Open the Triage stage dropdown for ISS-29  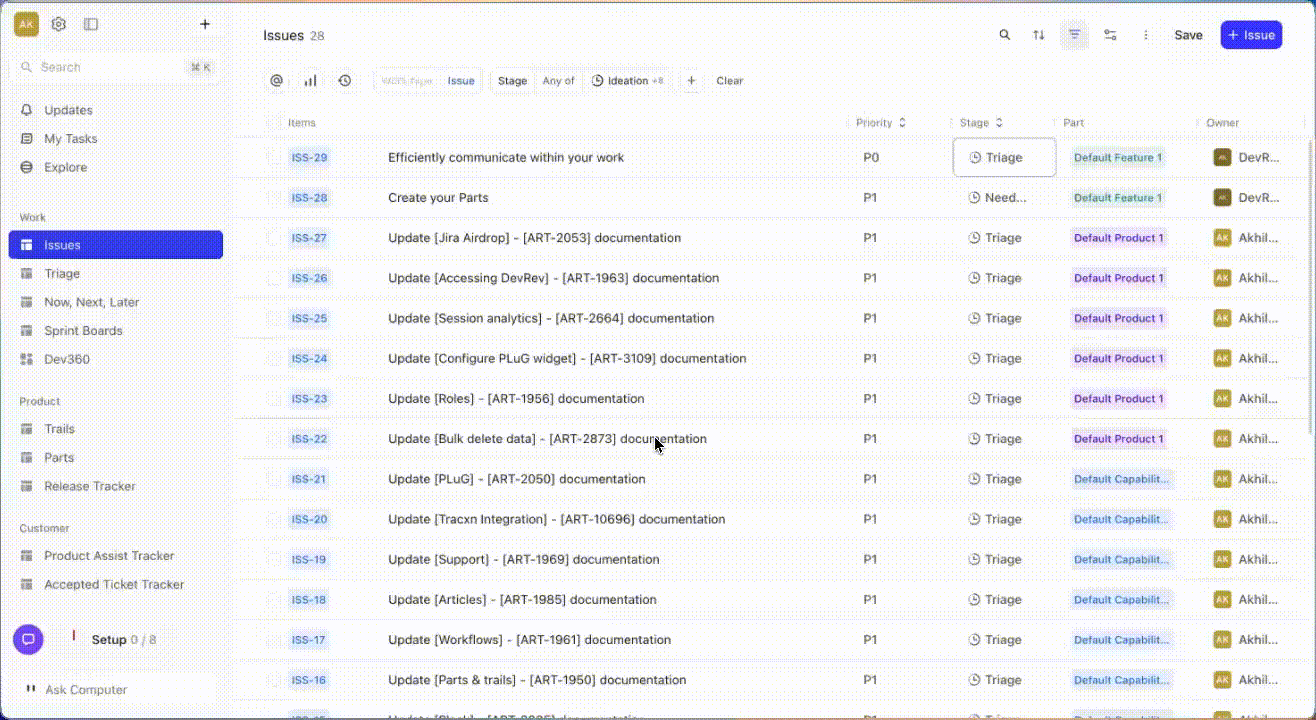coord(1004,158)
